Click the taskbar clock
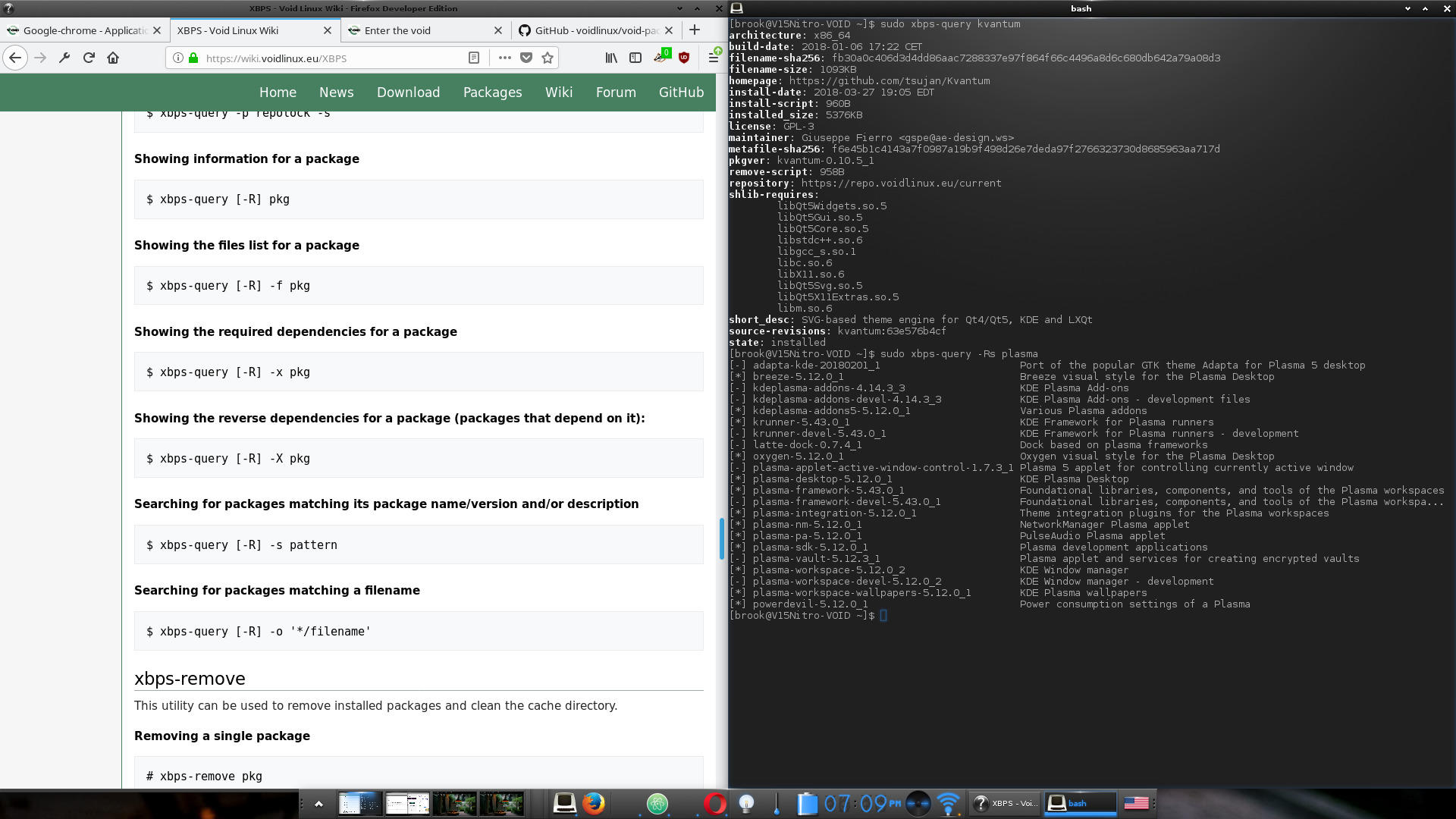This screenshot has height=819, width=1456. [862, 803]
